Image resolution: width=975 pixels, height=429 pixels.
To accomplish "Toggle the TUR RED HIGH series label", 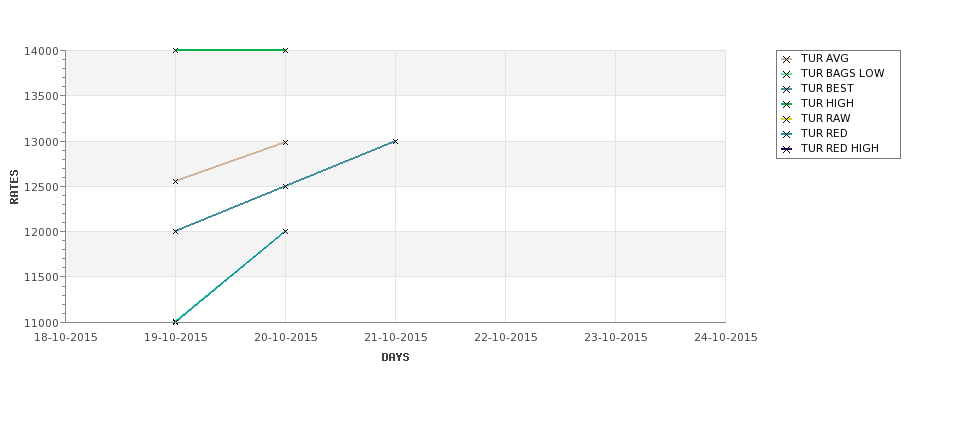I will tap(839, 149).
